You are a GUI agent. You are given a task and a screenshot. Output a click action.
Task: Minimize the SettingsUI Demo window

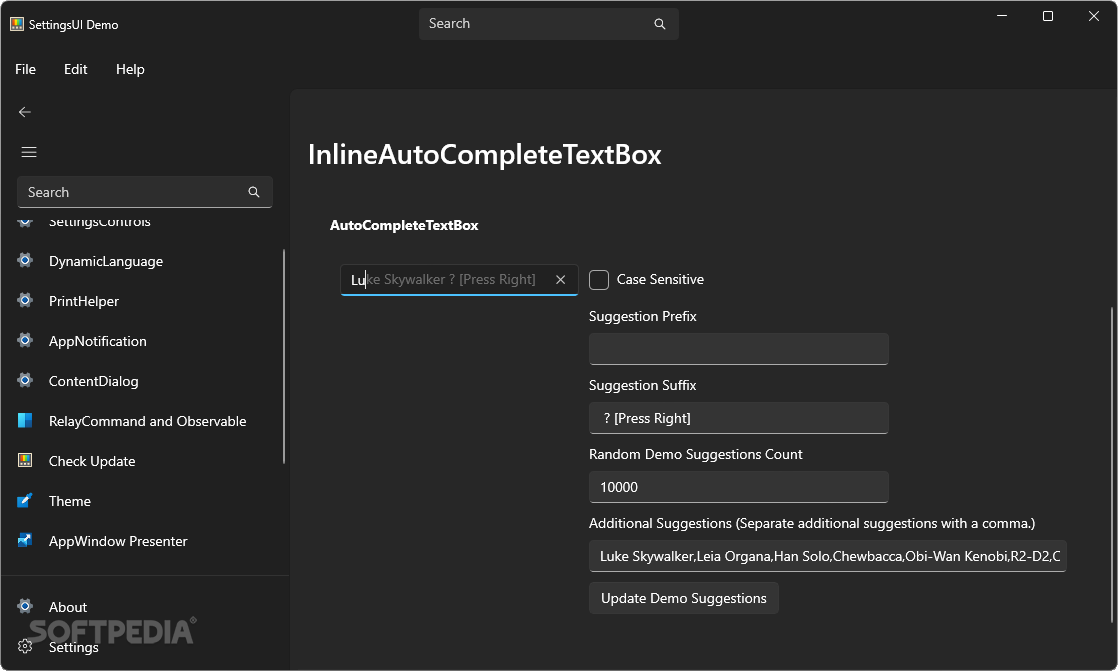coord(1002,16)
